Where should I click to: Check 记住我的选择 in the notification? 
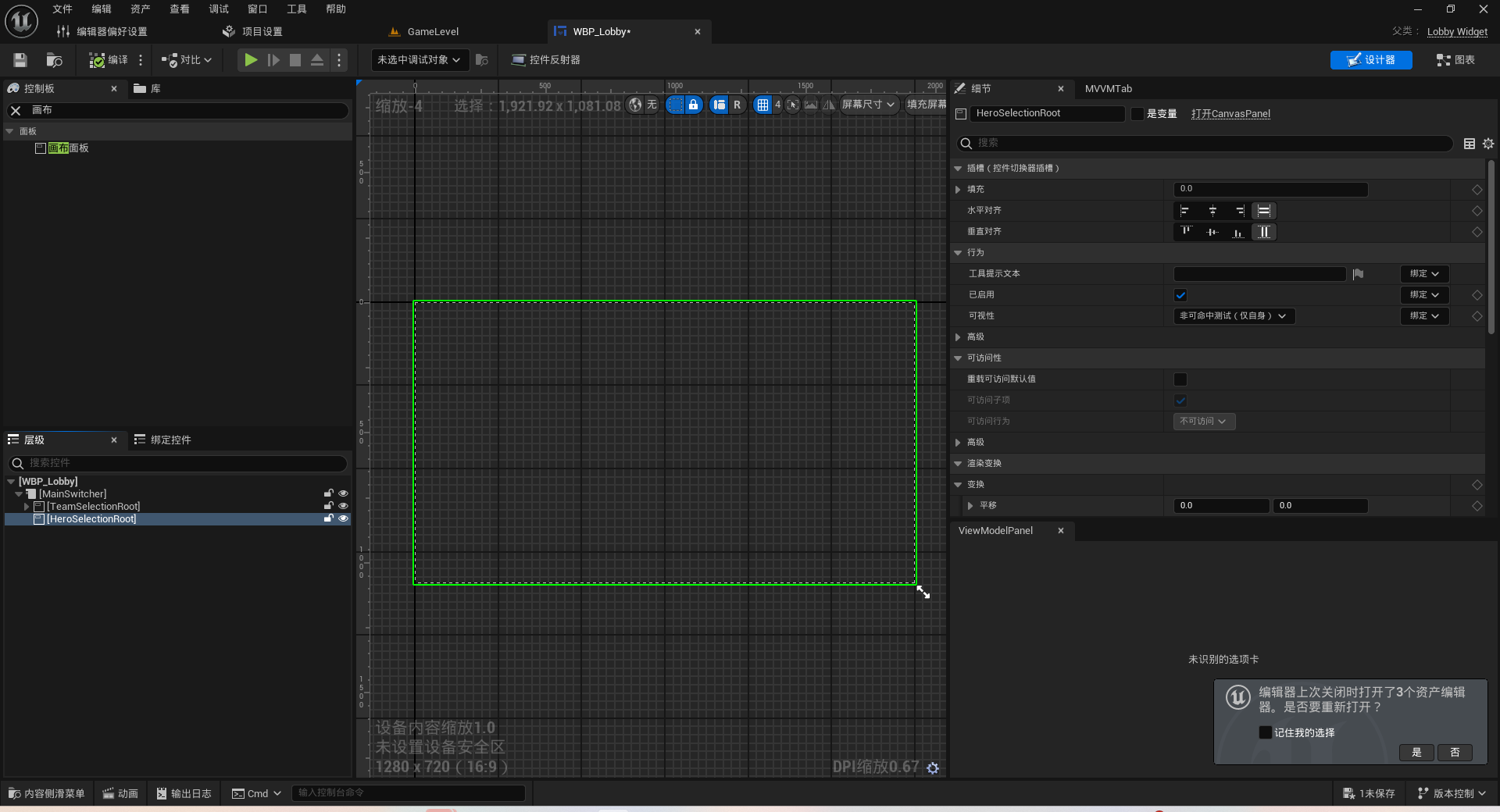pyautogui.click(x=1265, y=732)
